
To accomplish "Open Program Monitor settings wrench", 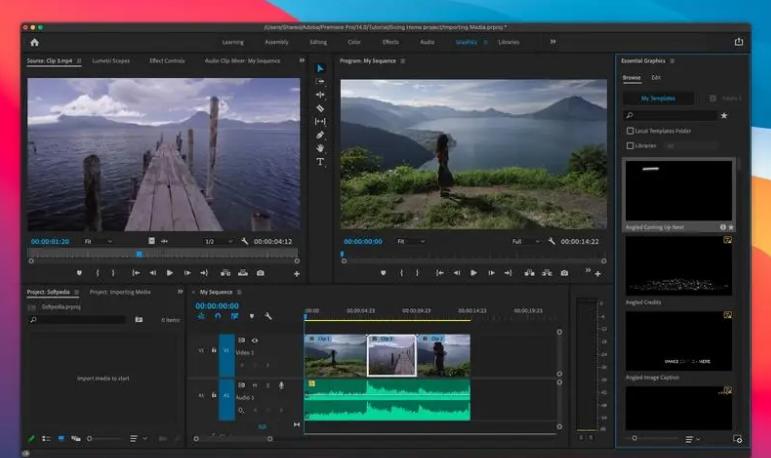I will pyautogui.click(x=551, y=242).
